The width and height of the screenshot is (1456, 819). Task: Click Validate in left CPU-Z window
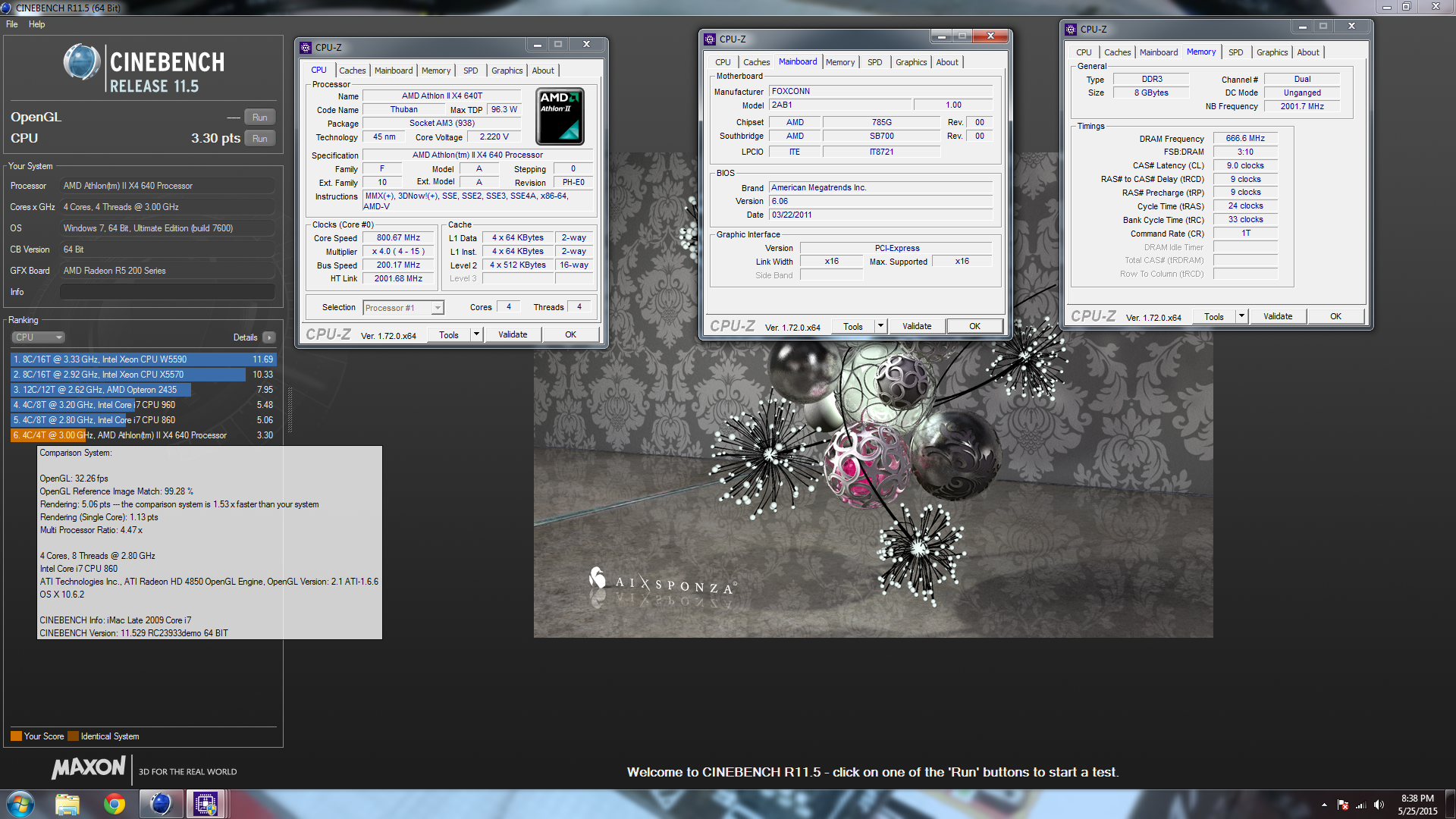513,335
